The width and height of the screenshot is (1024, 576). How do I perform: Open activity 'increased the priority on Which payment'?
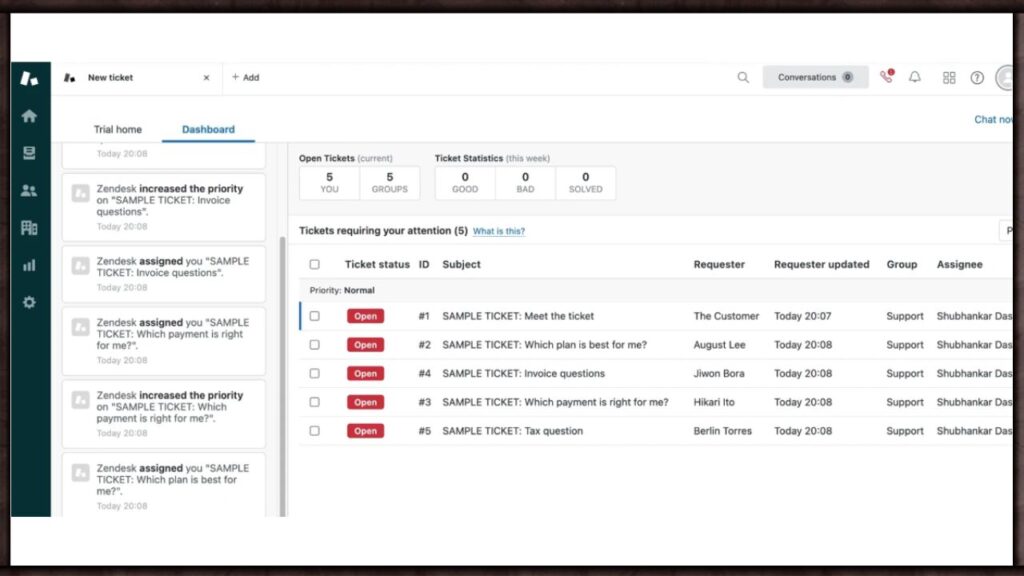pos(164,414)
